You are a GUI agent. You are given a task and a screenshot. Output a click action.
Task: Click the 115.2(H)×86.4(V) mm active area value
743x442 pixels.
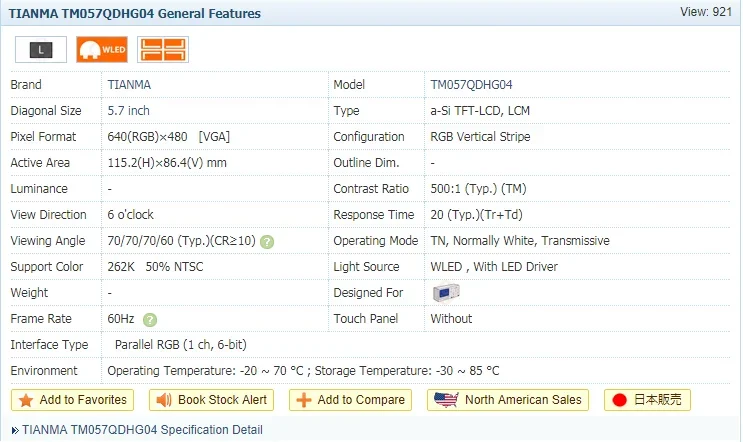tap(167, 163)
